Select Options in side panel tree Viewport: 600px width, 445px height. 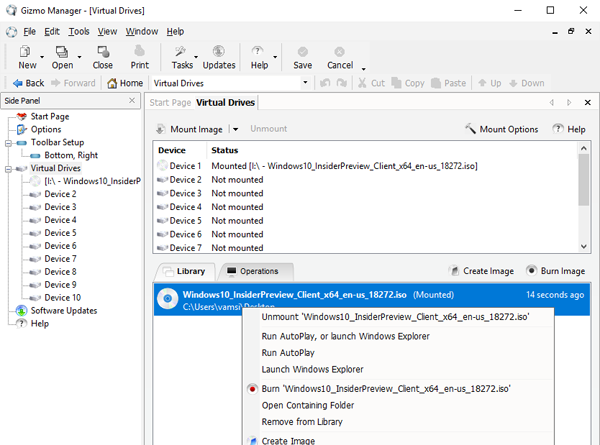(46, 129)
